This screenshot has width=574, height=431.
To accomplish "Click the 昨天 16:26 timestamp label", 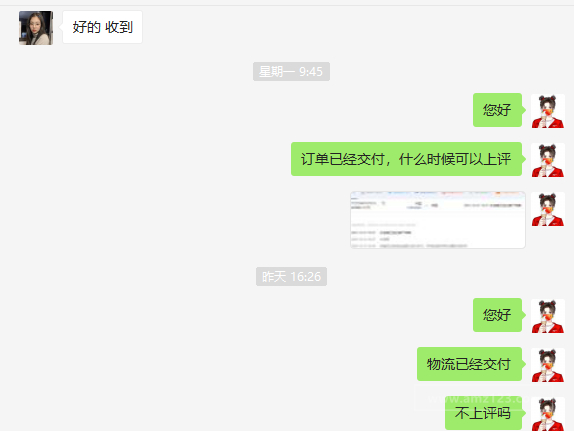I will tap(291, 276).
